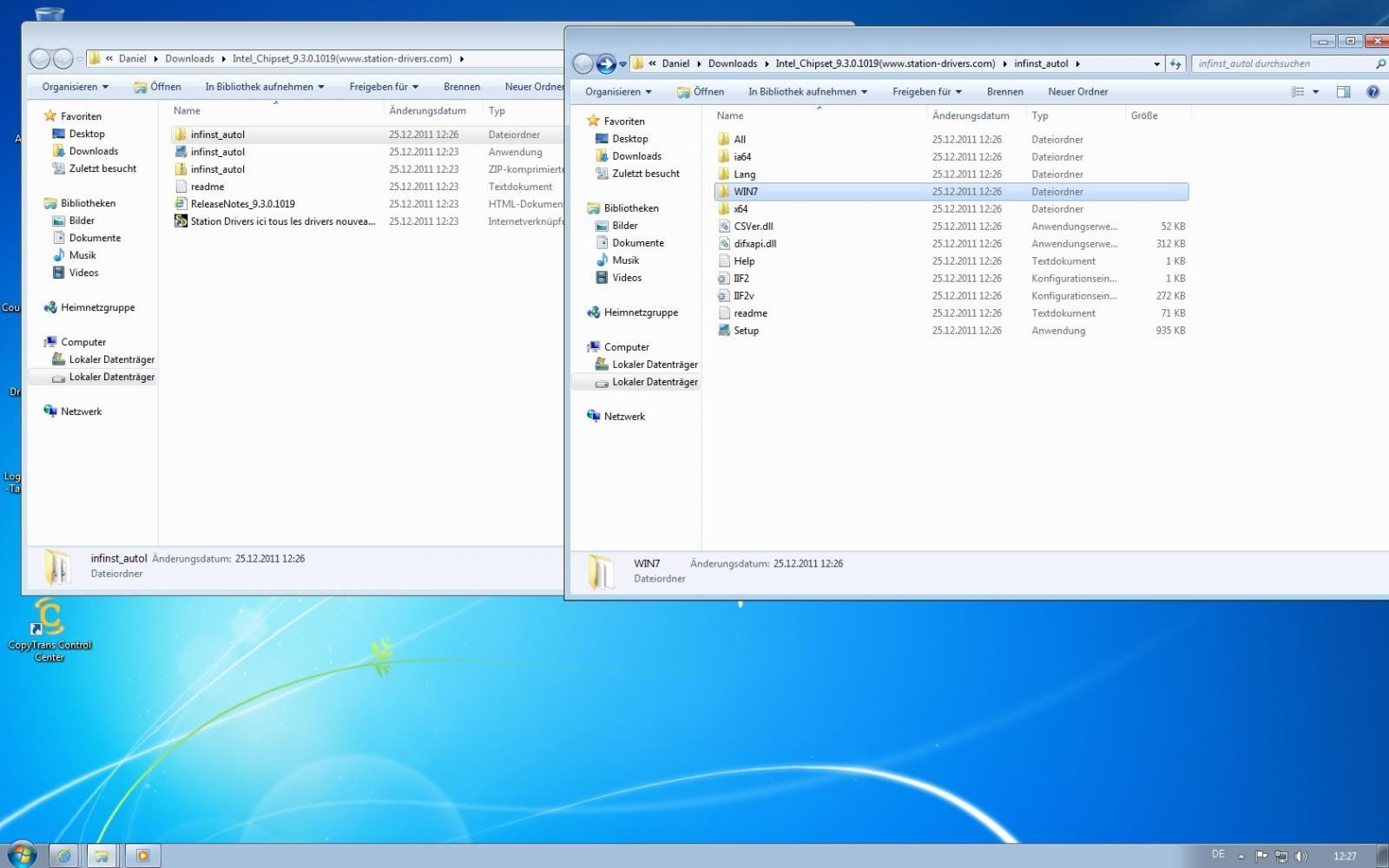Go forward in right Explorer window

606,63
